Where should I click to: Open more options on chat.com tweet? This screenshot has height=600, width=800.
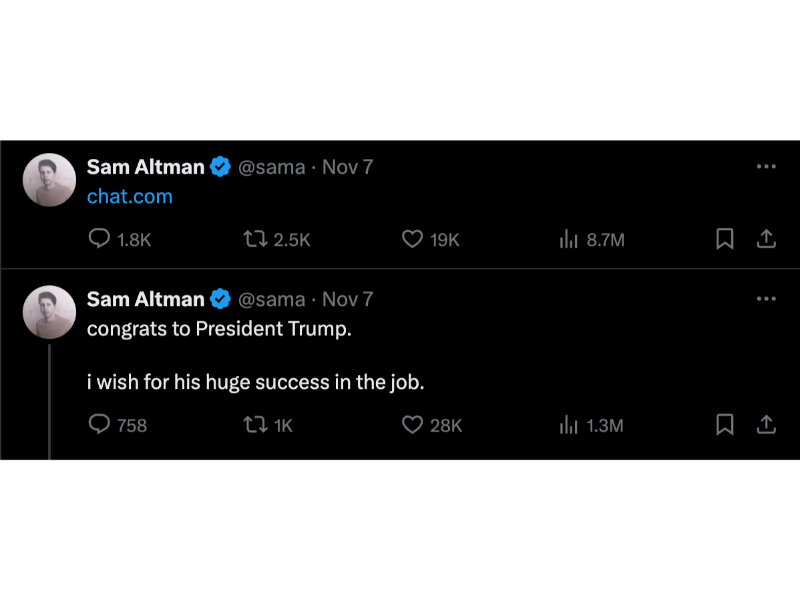(x=766, y=166)
